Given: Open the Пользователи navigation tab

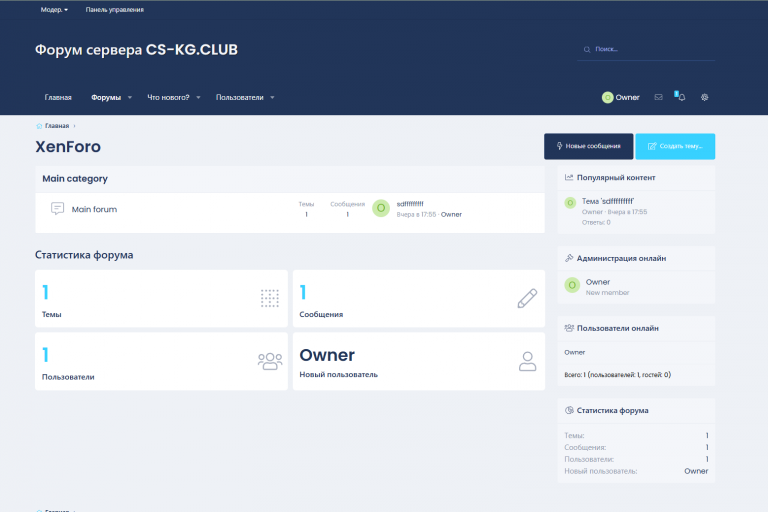Looking at the screenshot, I should pos(240,98).
